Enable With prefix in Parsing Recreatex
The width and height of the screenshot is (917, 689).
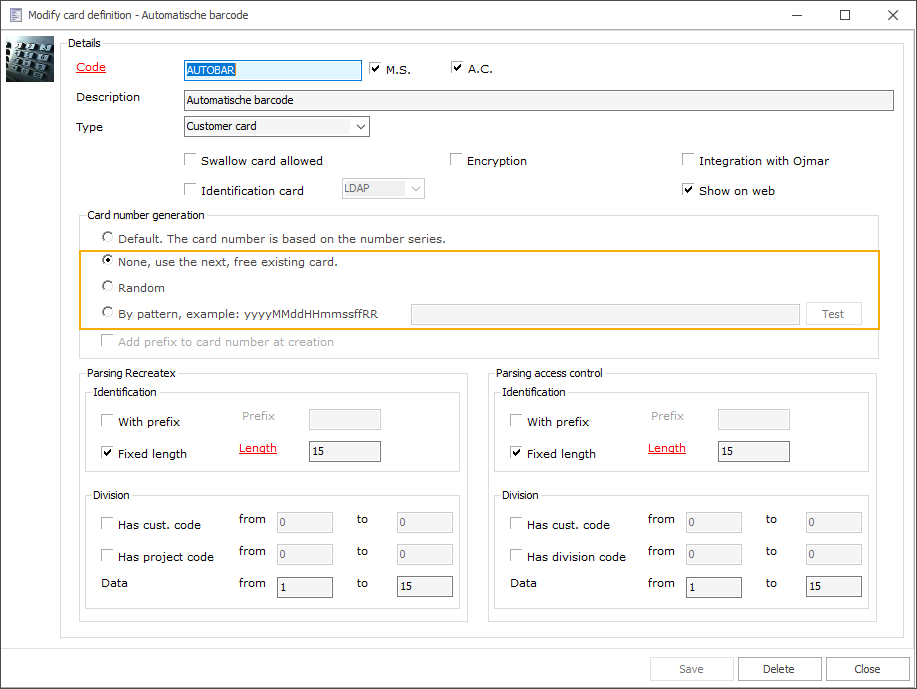point(108,421)
